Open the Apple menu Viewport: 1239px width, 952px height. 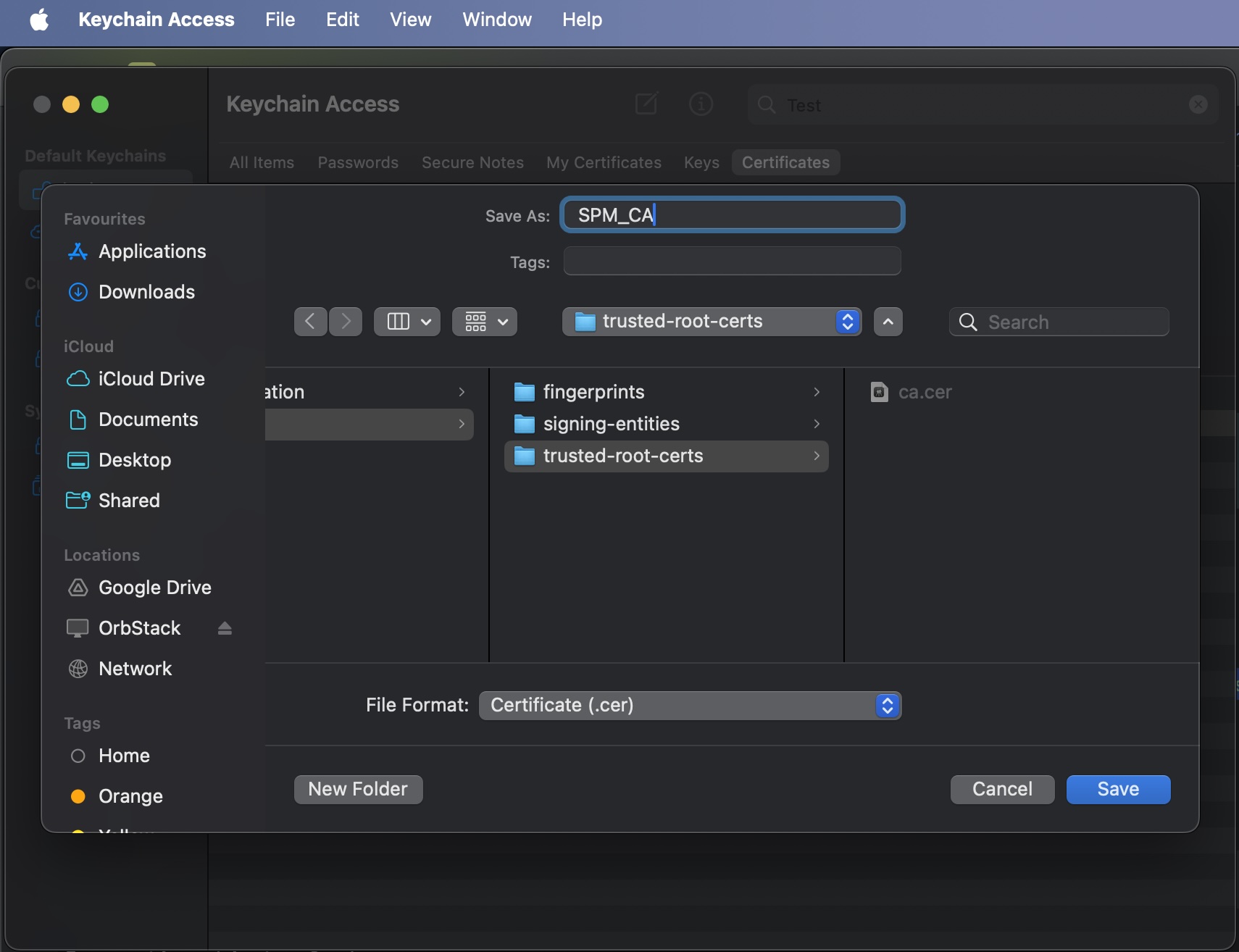tap(39, 20)
